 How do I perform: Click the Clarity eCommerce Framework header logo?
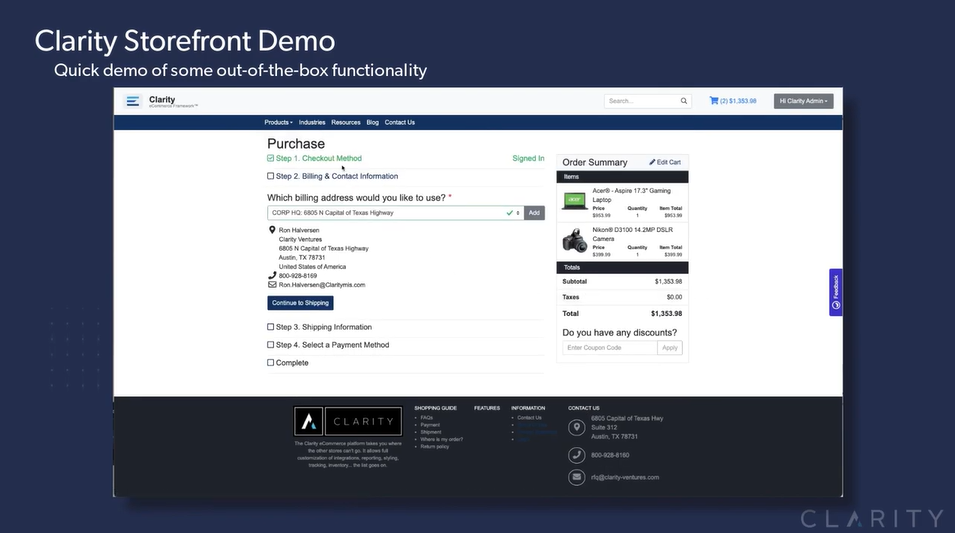pyautogui.click(x=173, y=101)
